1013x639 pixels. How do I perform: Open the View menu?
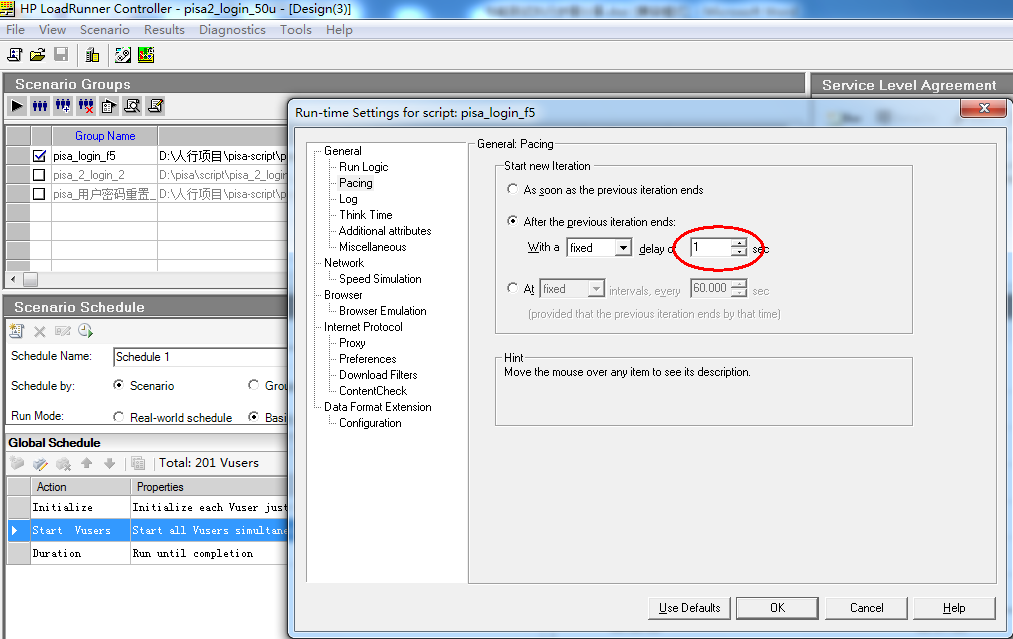point(52,30)
